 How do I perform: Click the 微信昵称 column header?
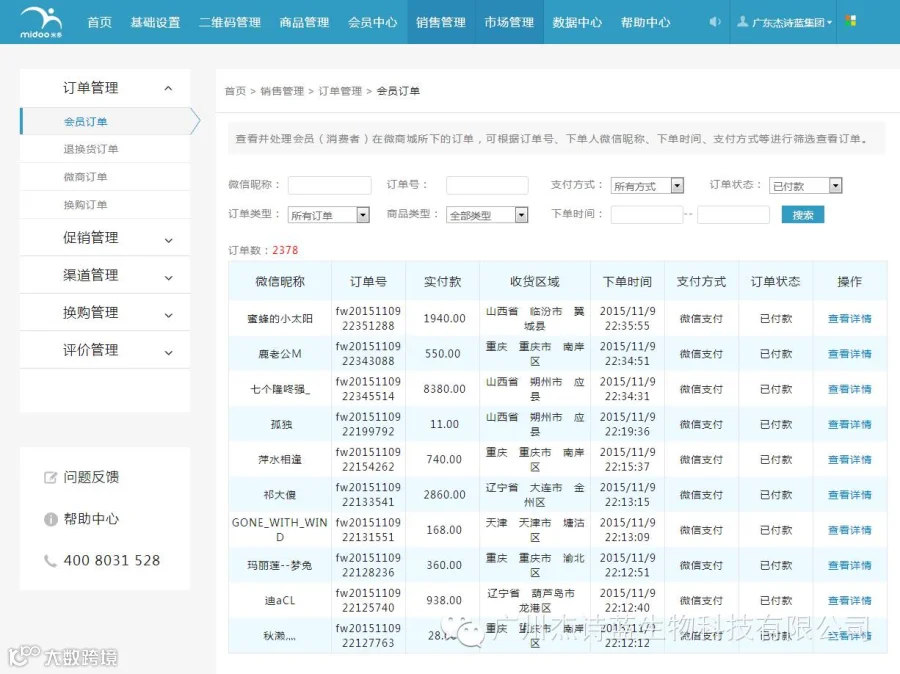280,281
